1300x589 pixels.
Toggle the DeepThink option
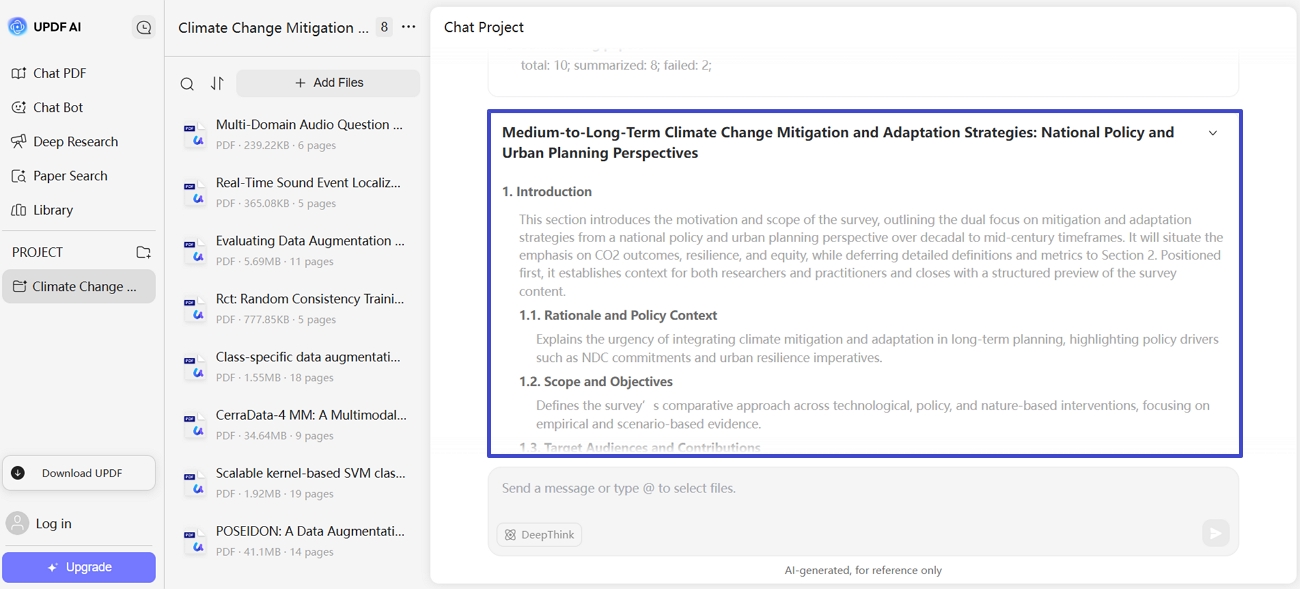click(539, 535)
